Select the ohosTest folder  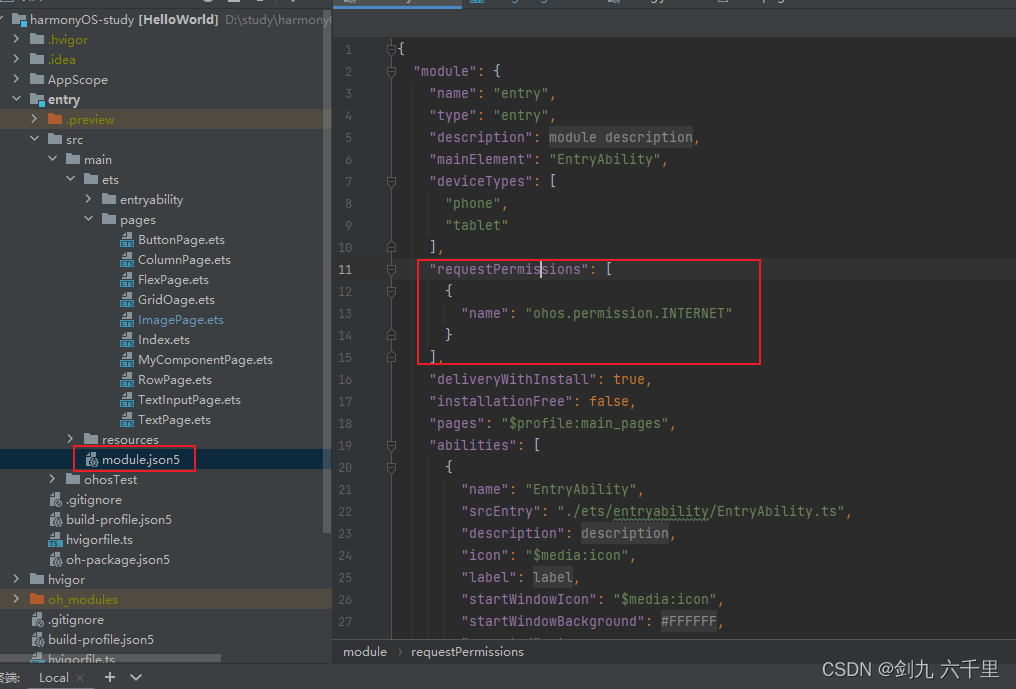pos(110,480)
